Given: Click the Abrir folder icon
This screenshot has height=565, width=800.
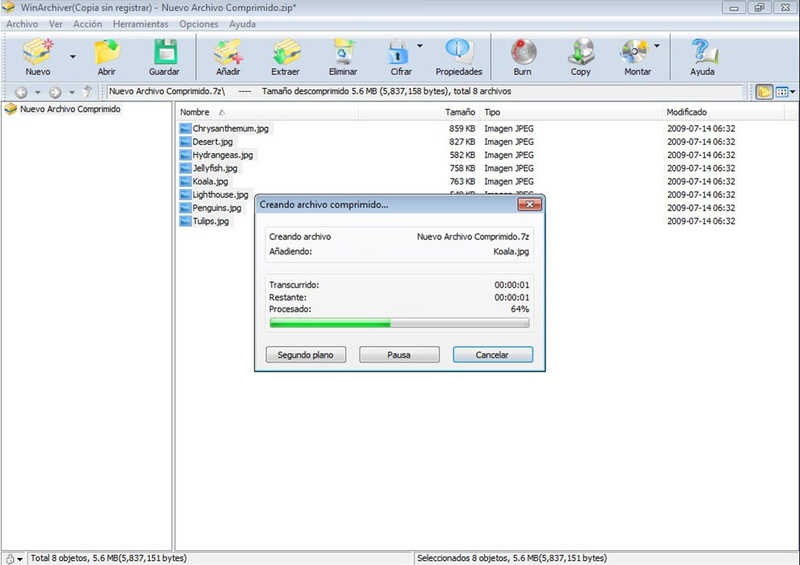Looking at the screenshot, I should [107, 52].
